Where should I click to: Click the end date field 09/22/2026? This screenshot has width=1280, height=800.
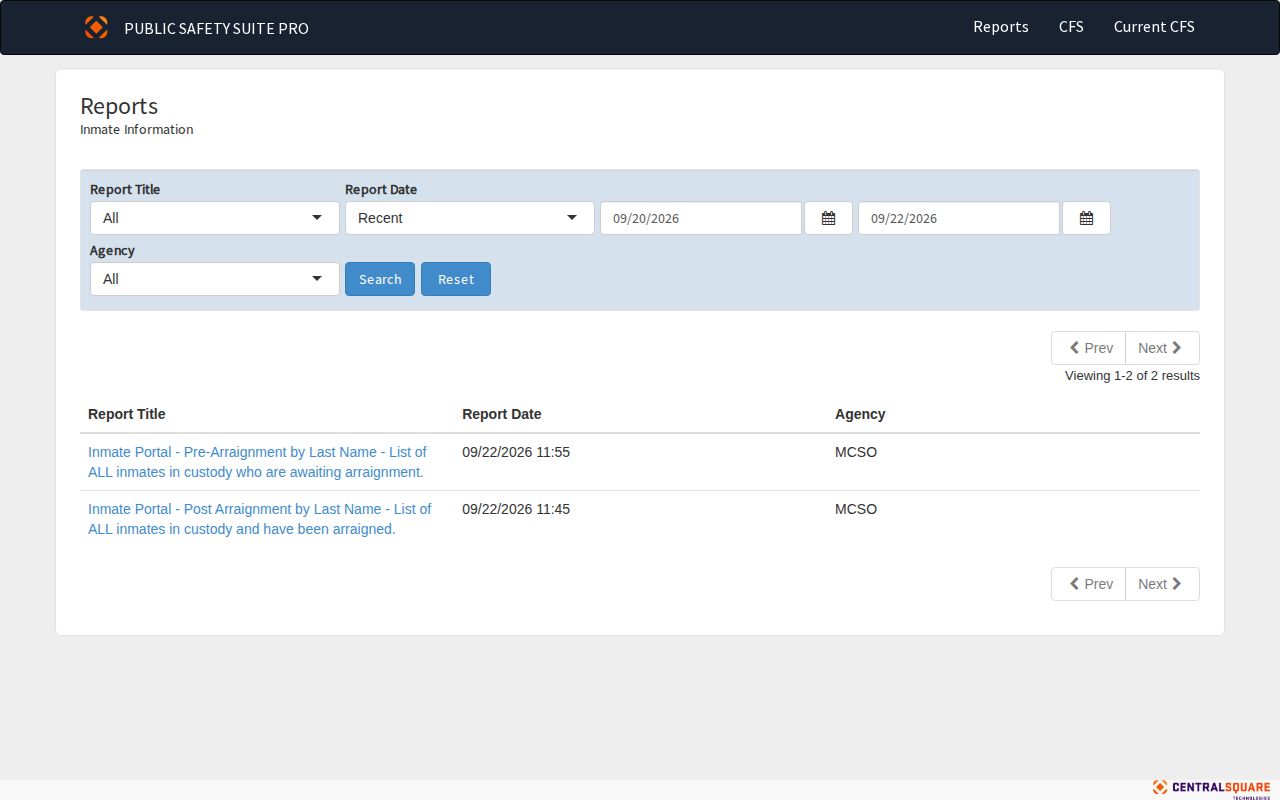[959, 218]
